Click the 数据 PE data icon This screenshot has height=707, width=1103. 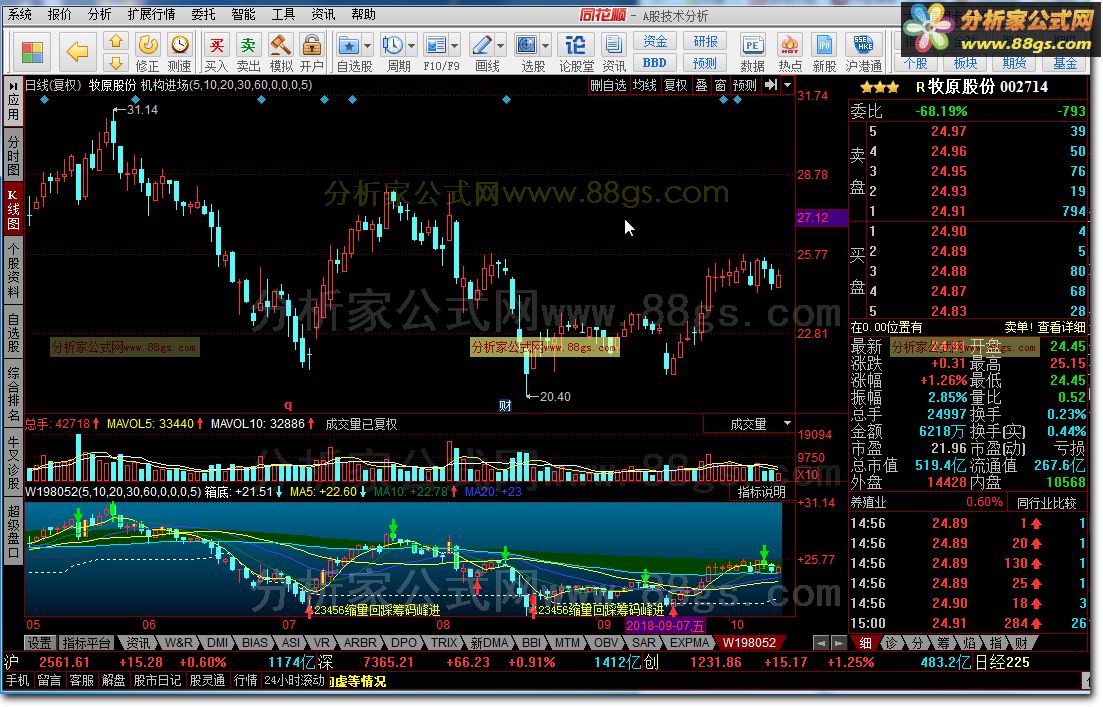coord(752,46)
